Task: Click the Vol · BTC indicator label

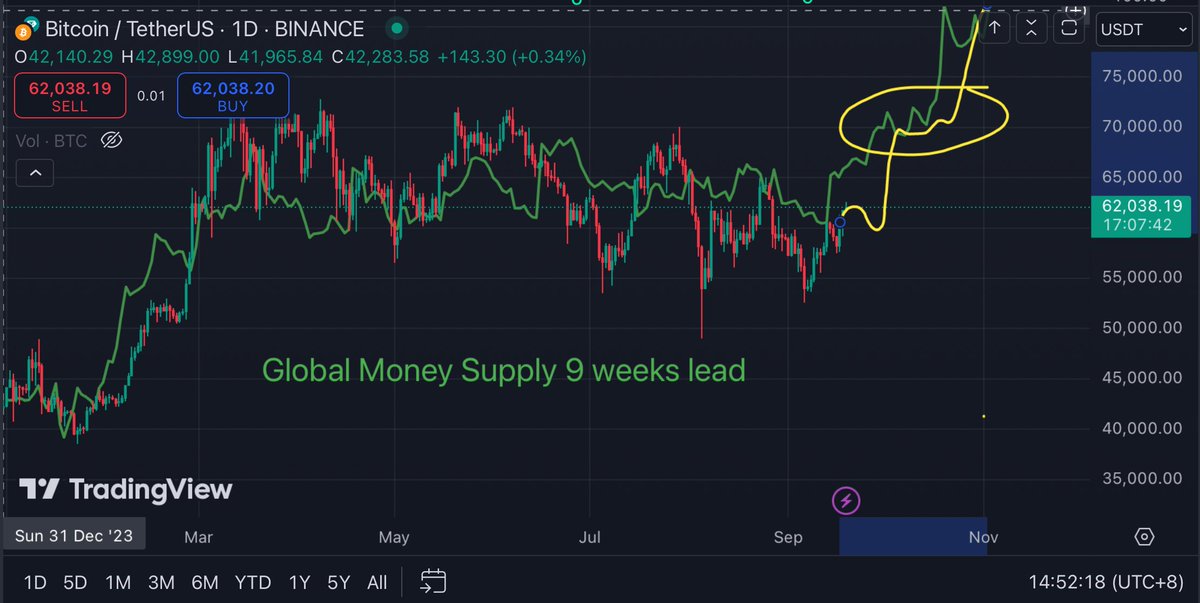Action: 53,140
